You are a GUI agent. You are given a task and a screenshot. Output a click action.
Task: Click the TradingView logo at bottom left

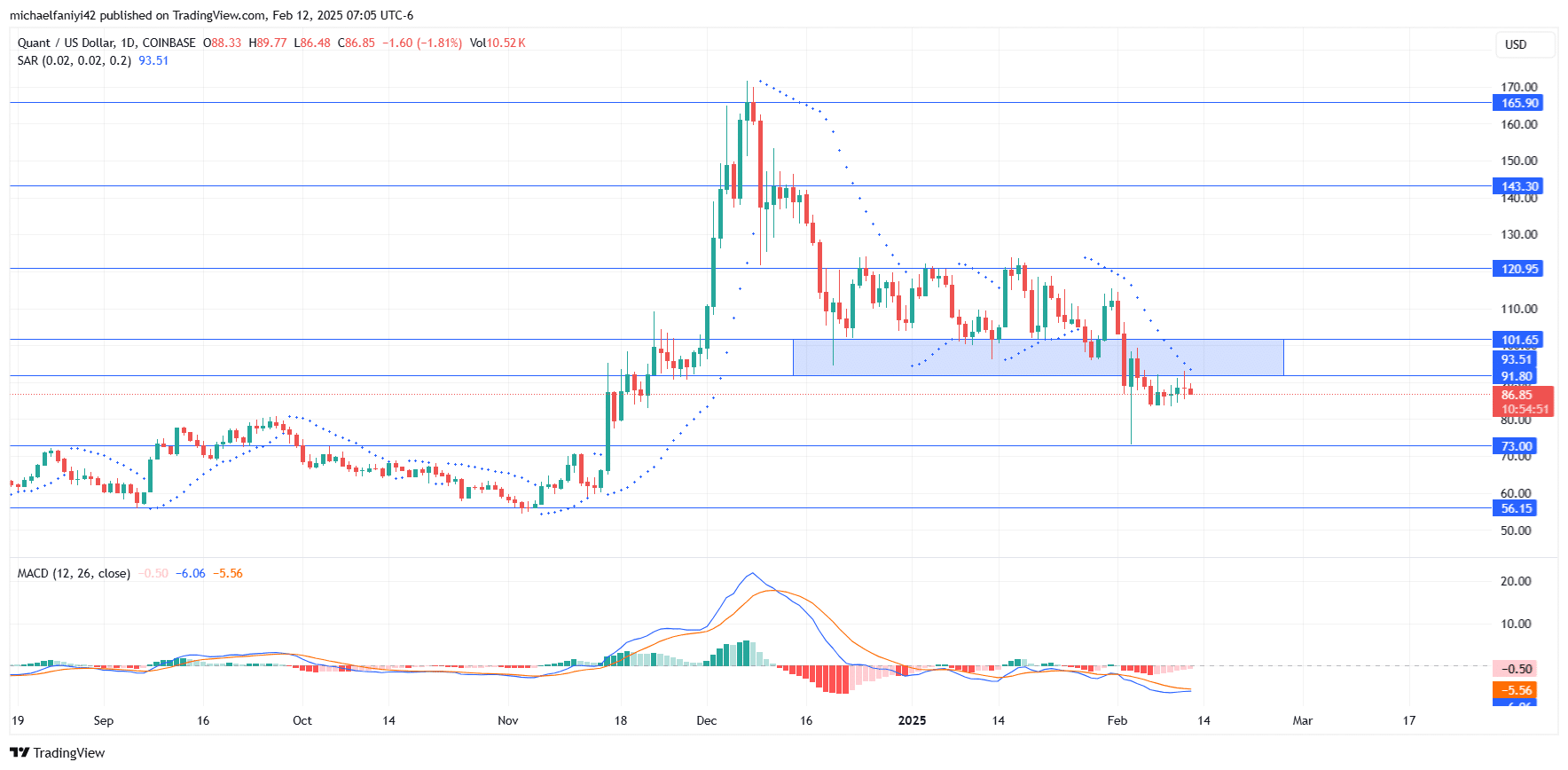[x=58, y=752]
